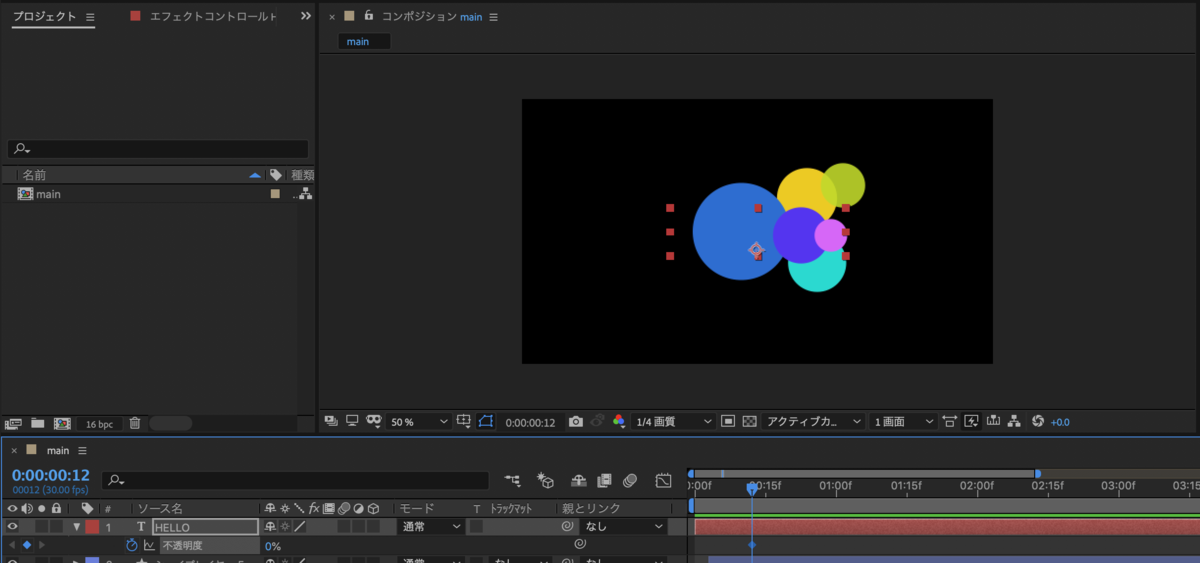Open the timeline button in viewer footer
1200x563 pixels.
(993, 422)
